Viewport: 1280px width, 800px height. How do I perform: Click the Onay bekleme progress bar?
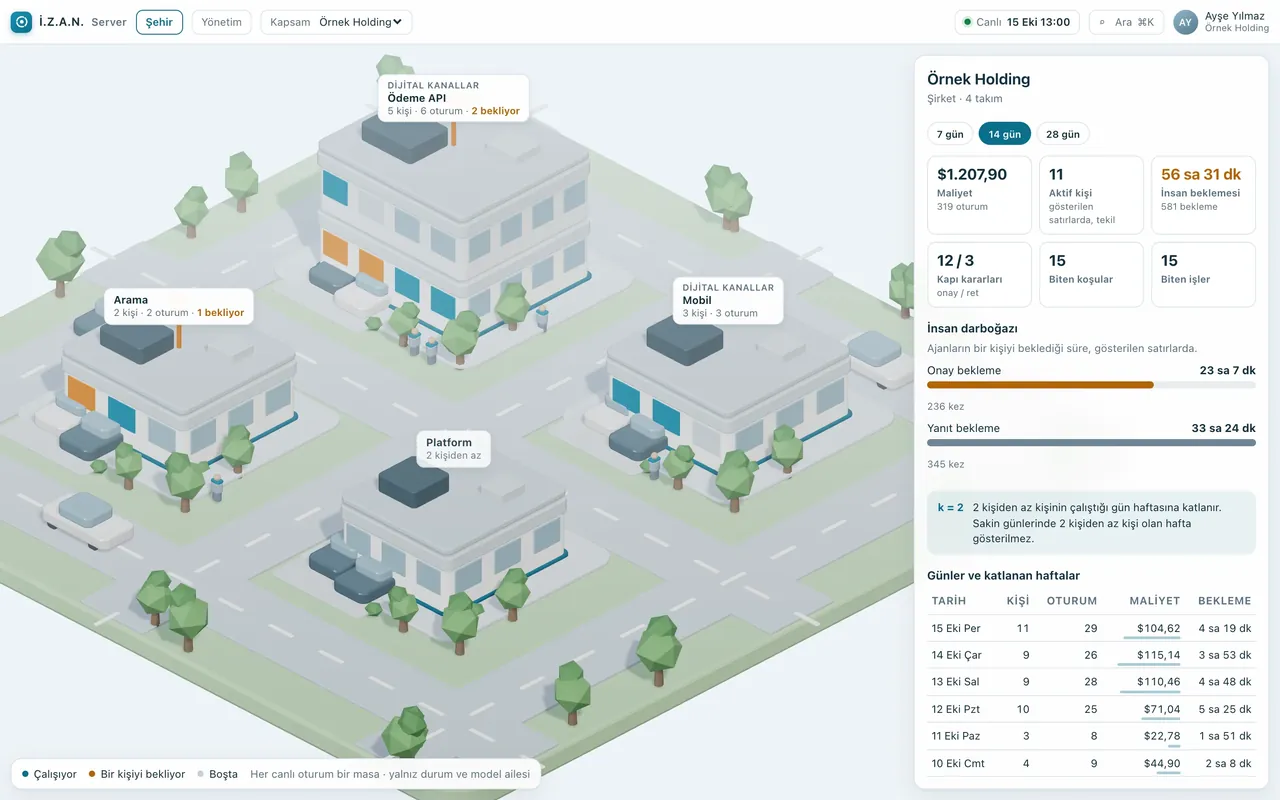tap(1091, 385)
